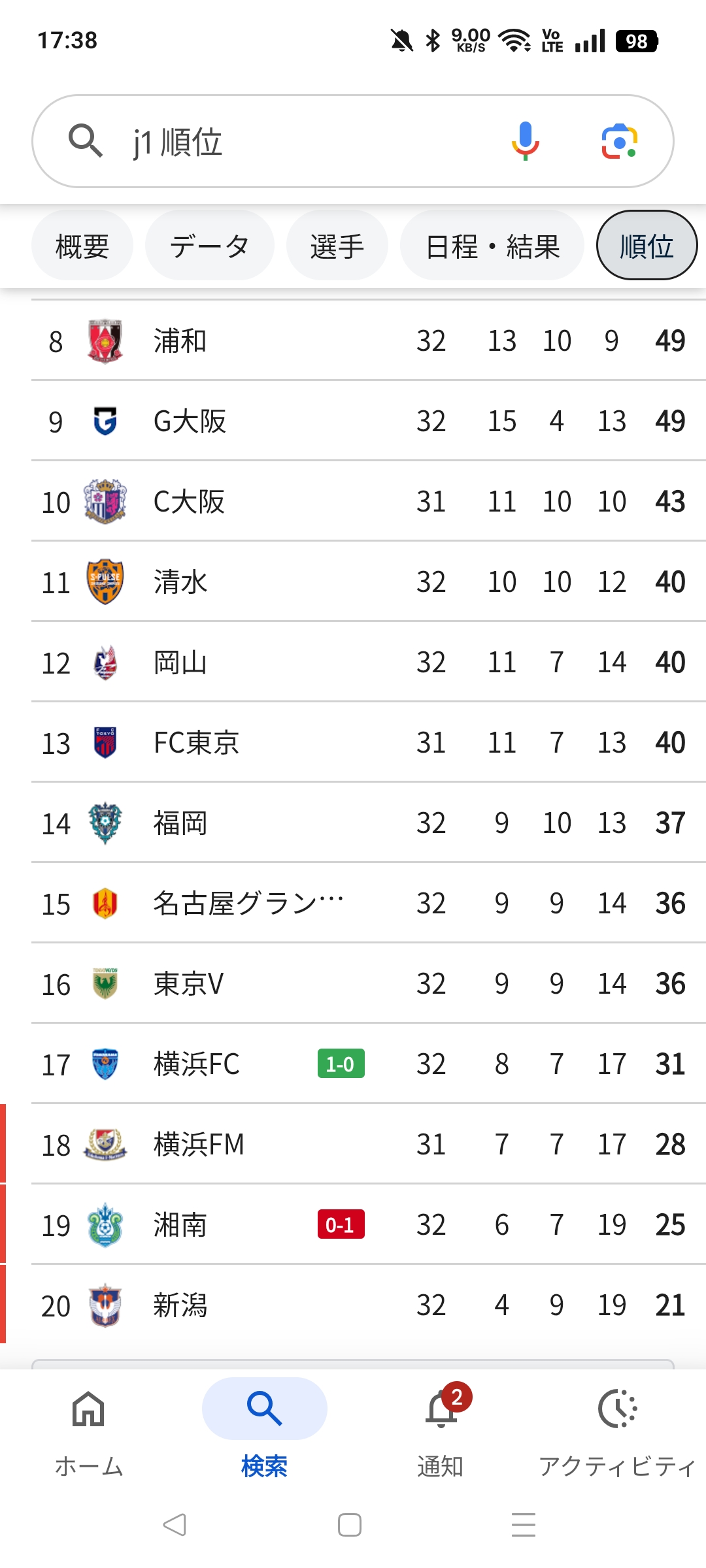
Task: Tap the search magnifier icon in search bar
Action: (x=85, y=141)
